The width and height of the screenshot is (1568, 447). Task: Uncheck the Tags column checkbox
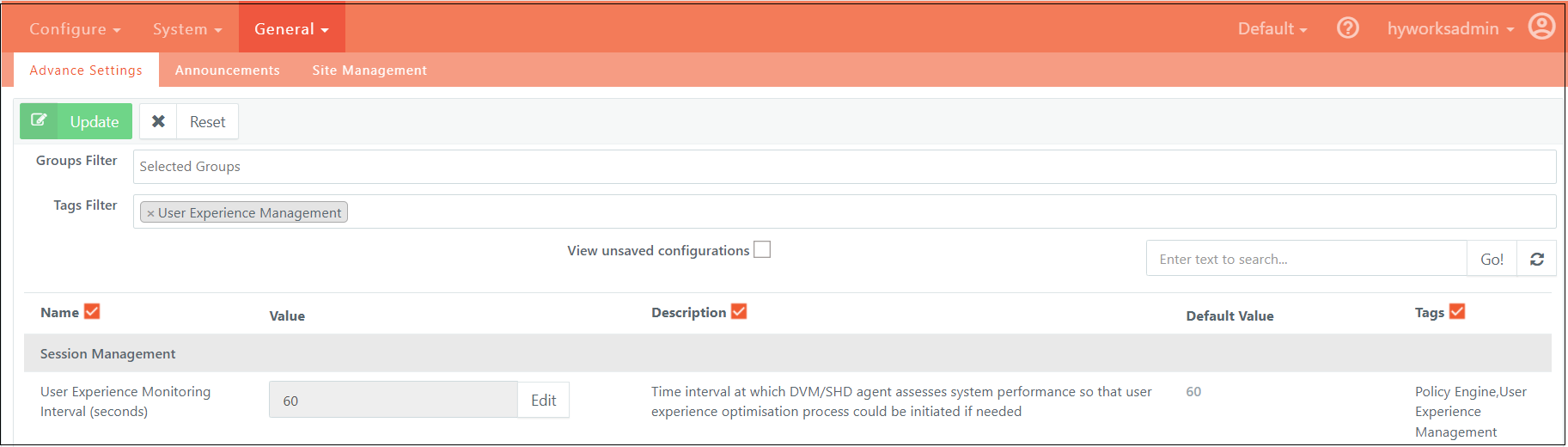pyautogui.click(x=1457, y=311)
